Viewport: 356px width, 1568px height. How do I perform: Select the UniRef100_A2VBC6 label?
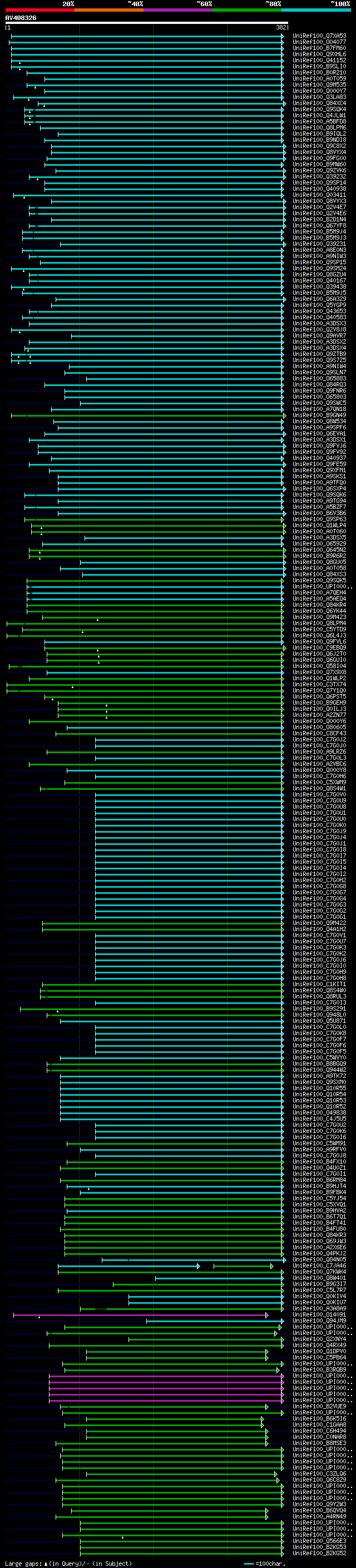[x=319, y=764]
